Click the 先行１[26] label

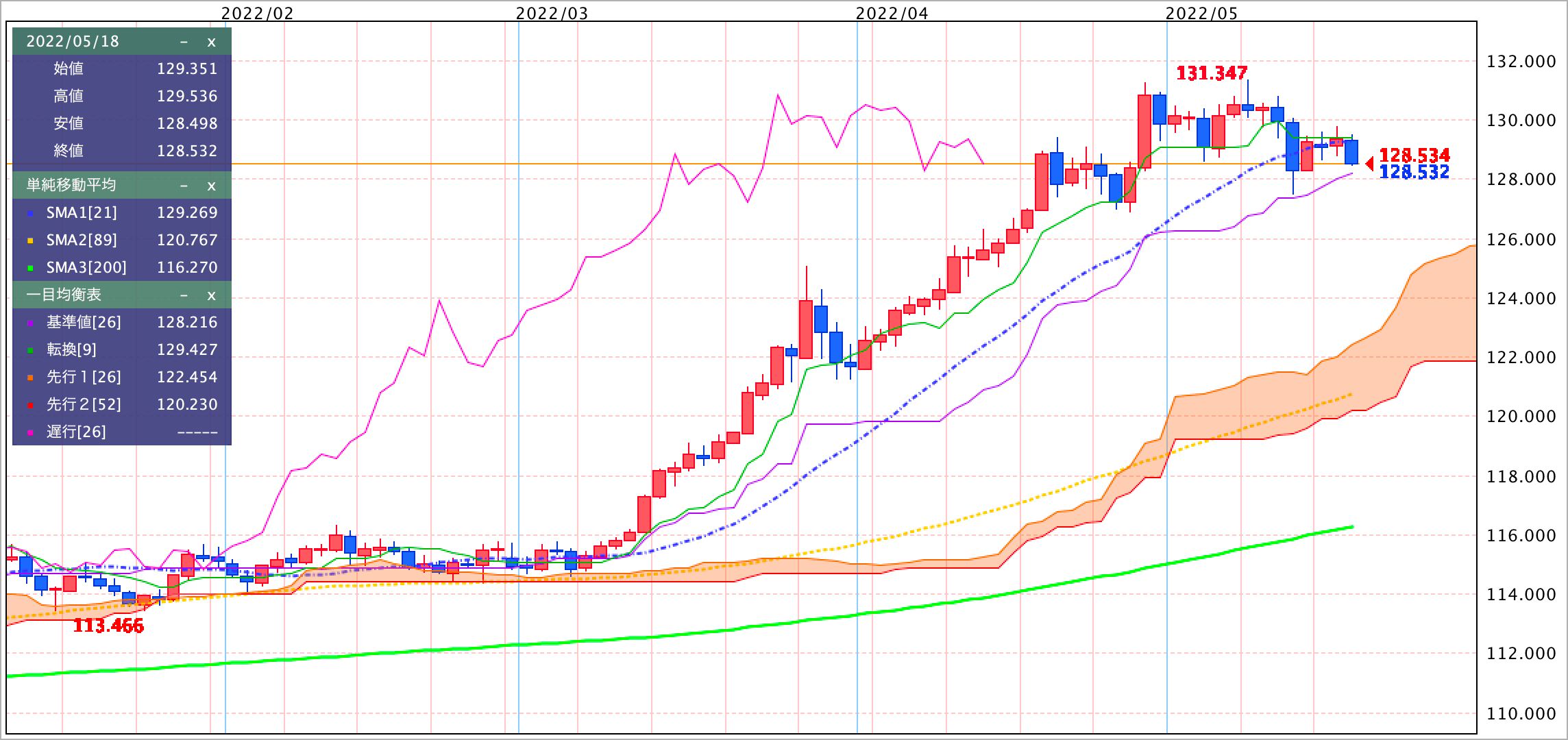(84, 377)
